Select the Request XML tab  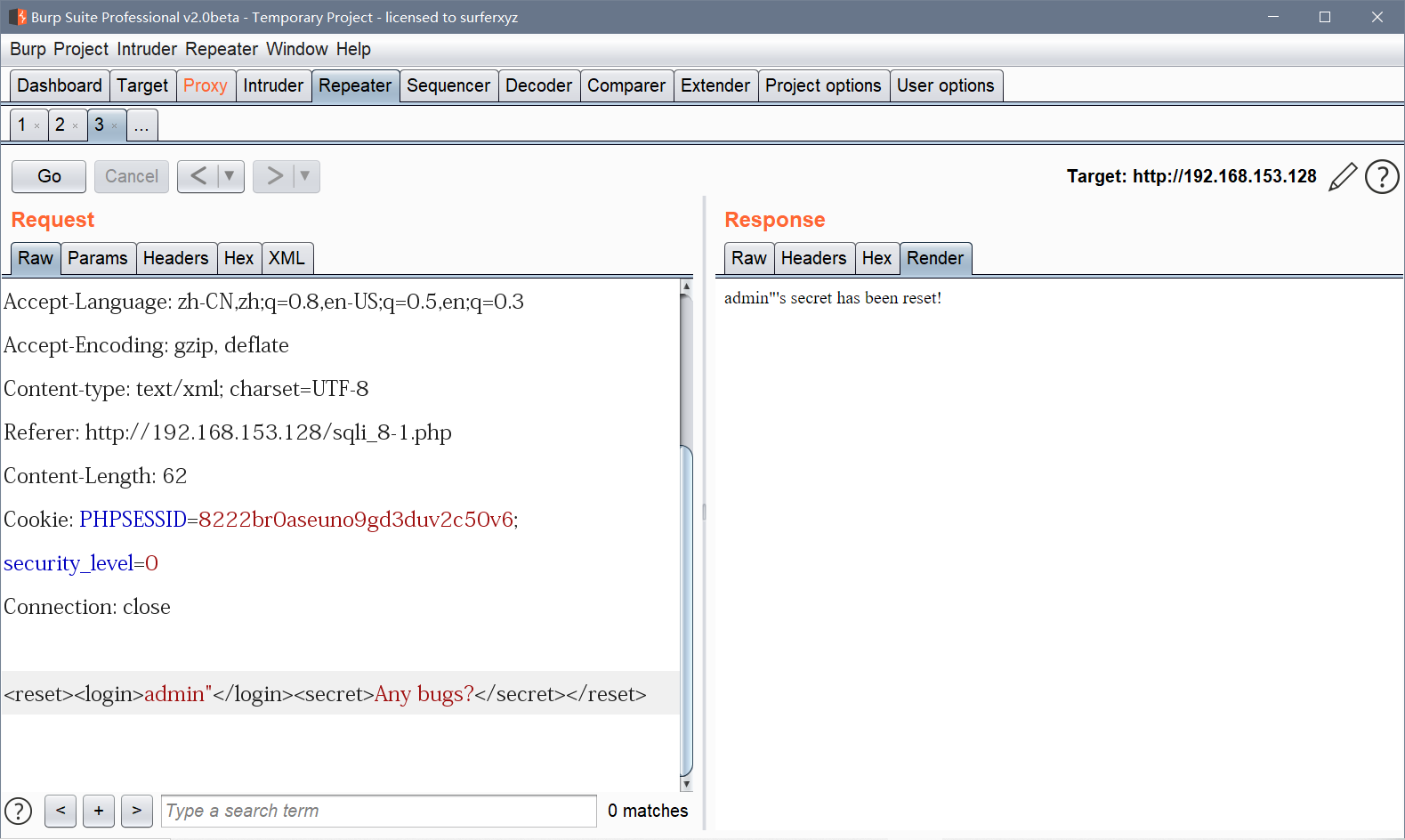(x=287, y=258)
